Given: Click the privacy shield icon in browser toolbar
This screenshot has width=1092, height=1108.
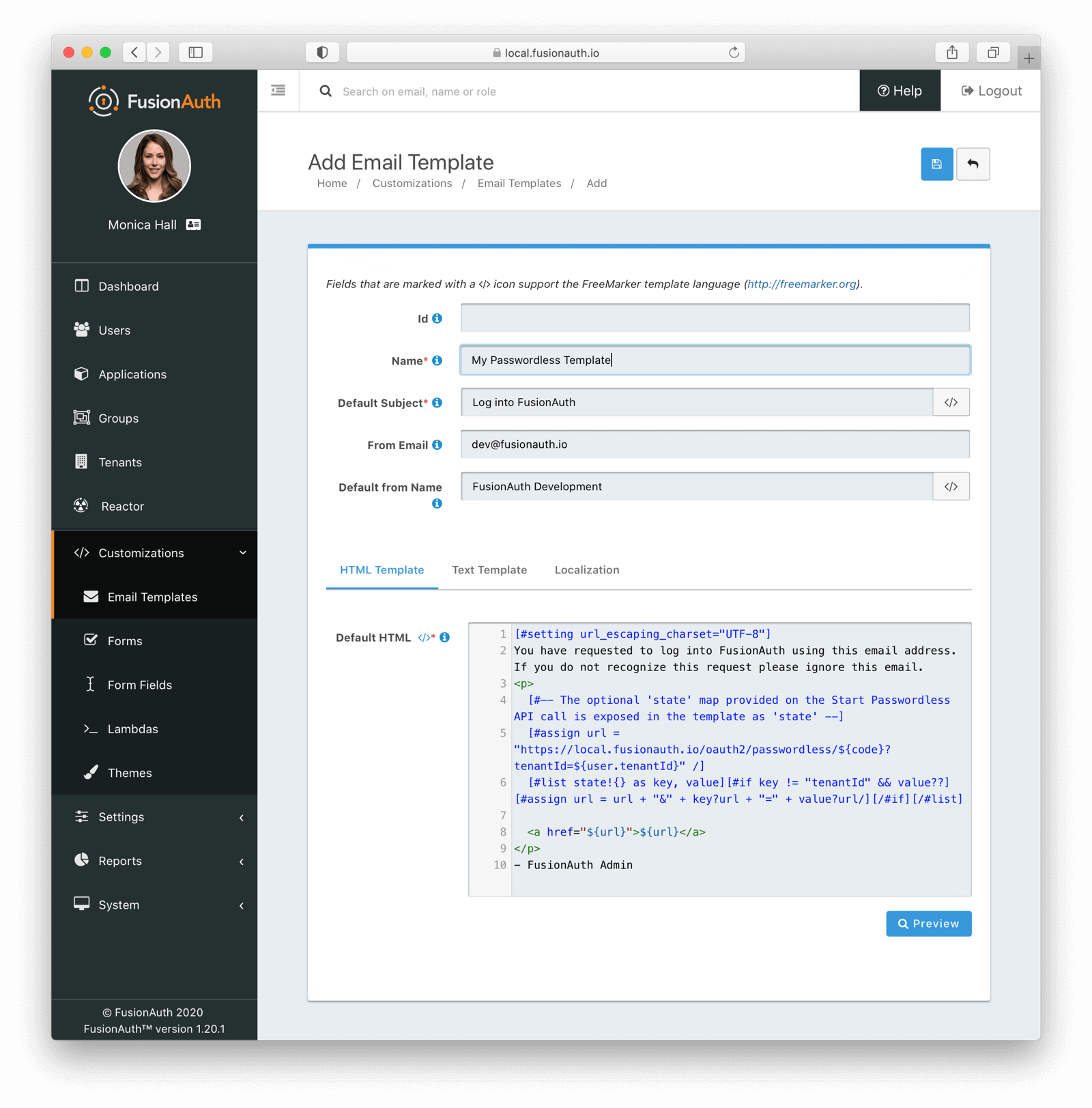Looking at the screenshot, I should [x=323, y=52].
